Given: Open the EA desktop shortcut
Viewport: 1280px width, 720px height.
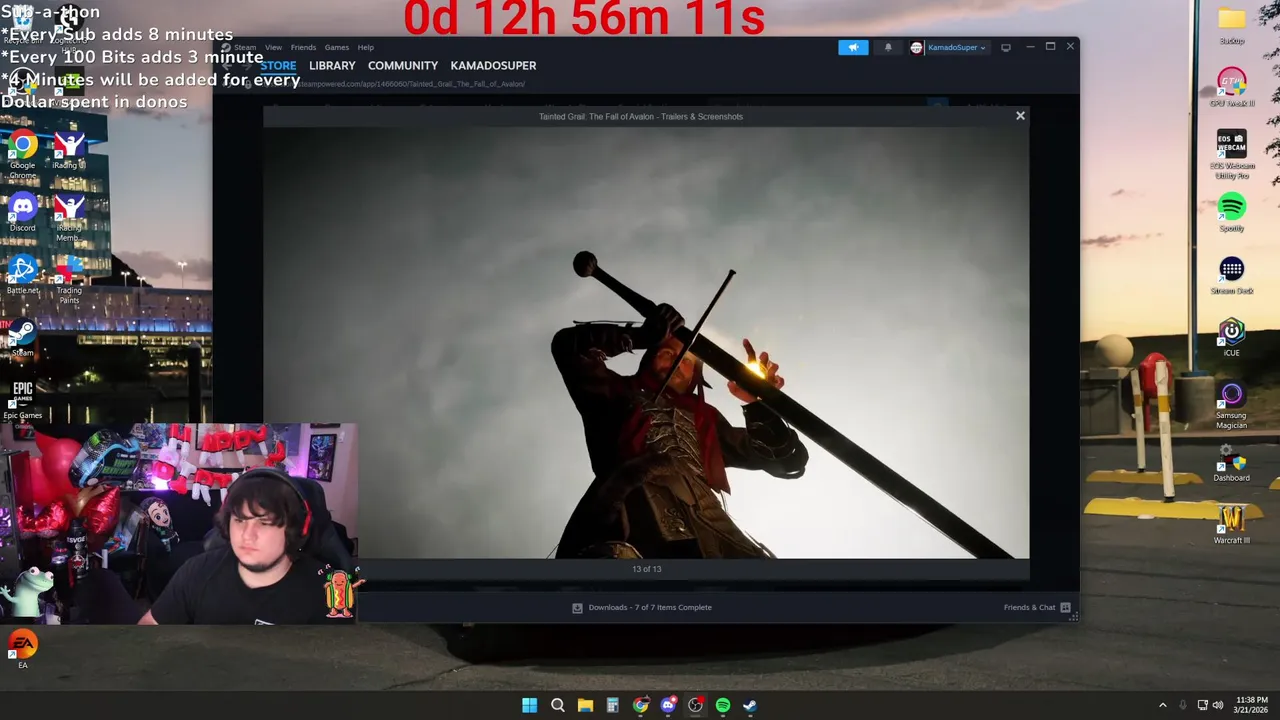Looking at the screenshot, I should tap(23, 649).
